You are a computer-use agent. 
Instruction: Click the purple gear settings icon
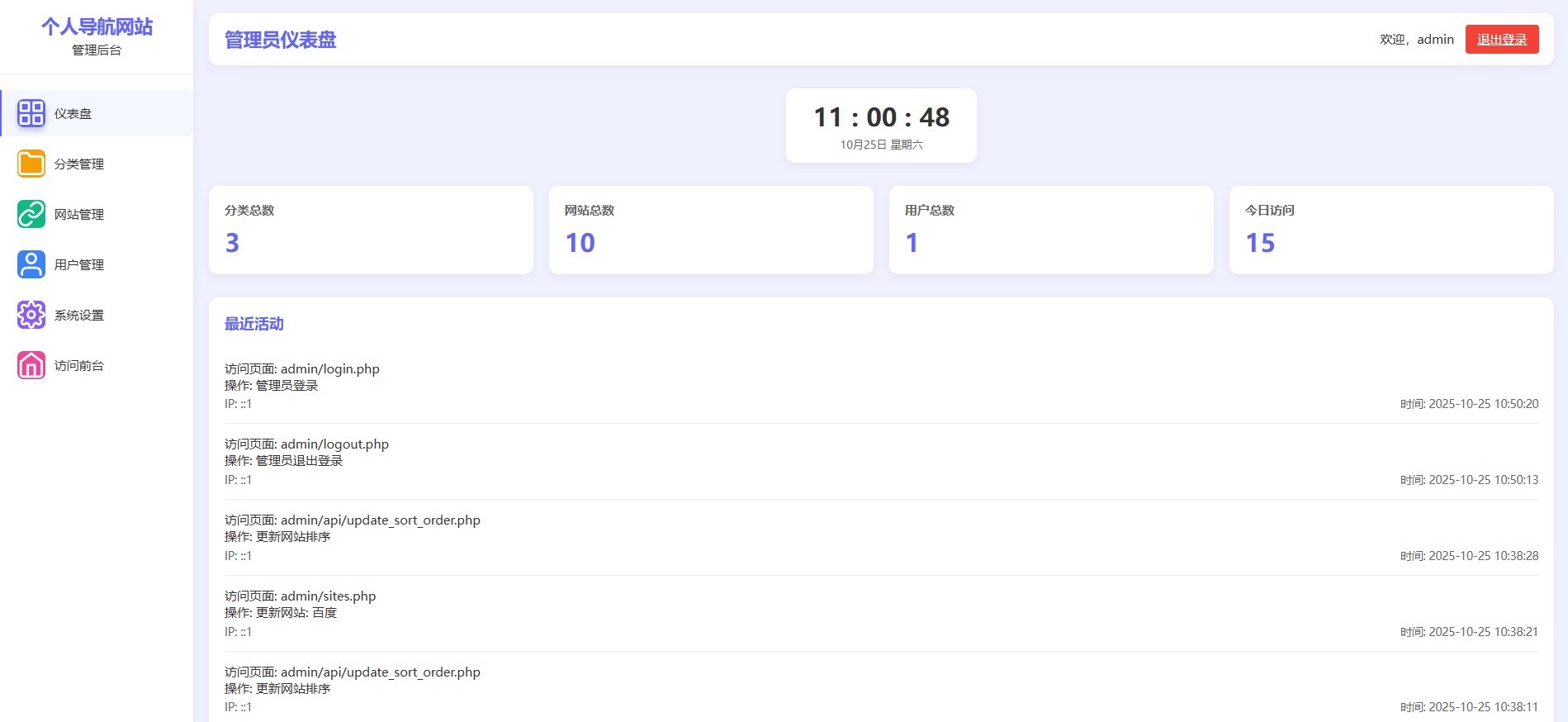pyautogui.click(x=31, y=315)
